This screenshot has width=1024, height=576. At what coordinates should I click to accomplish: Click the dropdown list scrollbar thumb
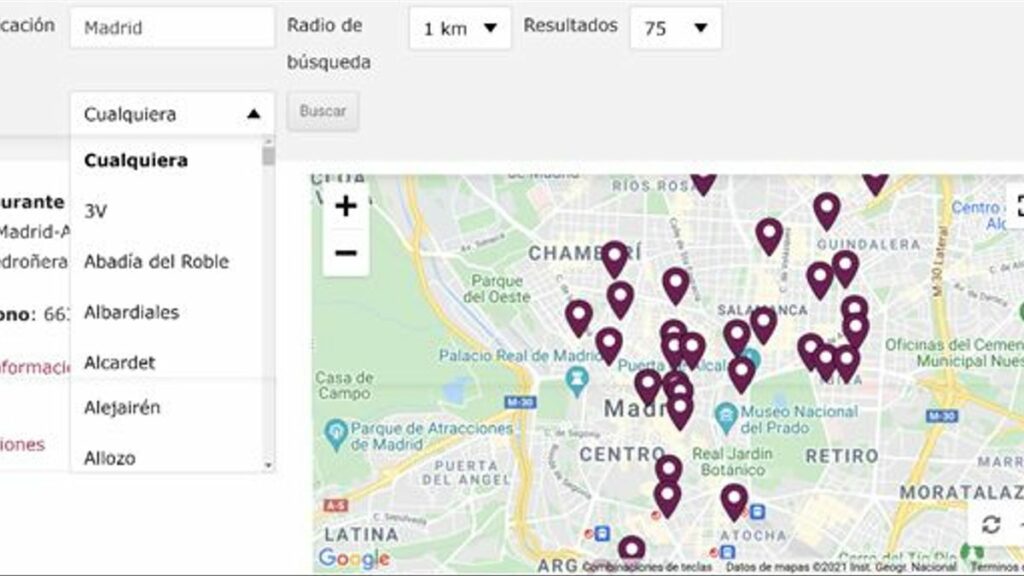click(x=268, y=157)
